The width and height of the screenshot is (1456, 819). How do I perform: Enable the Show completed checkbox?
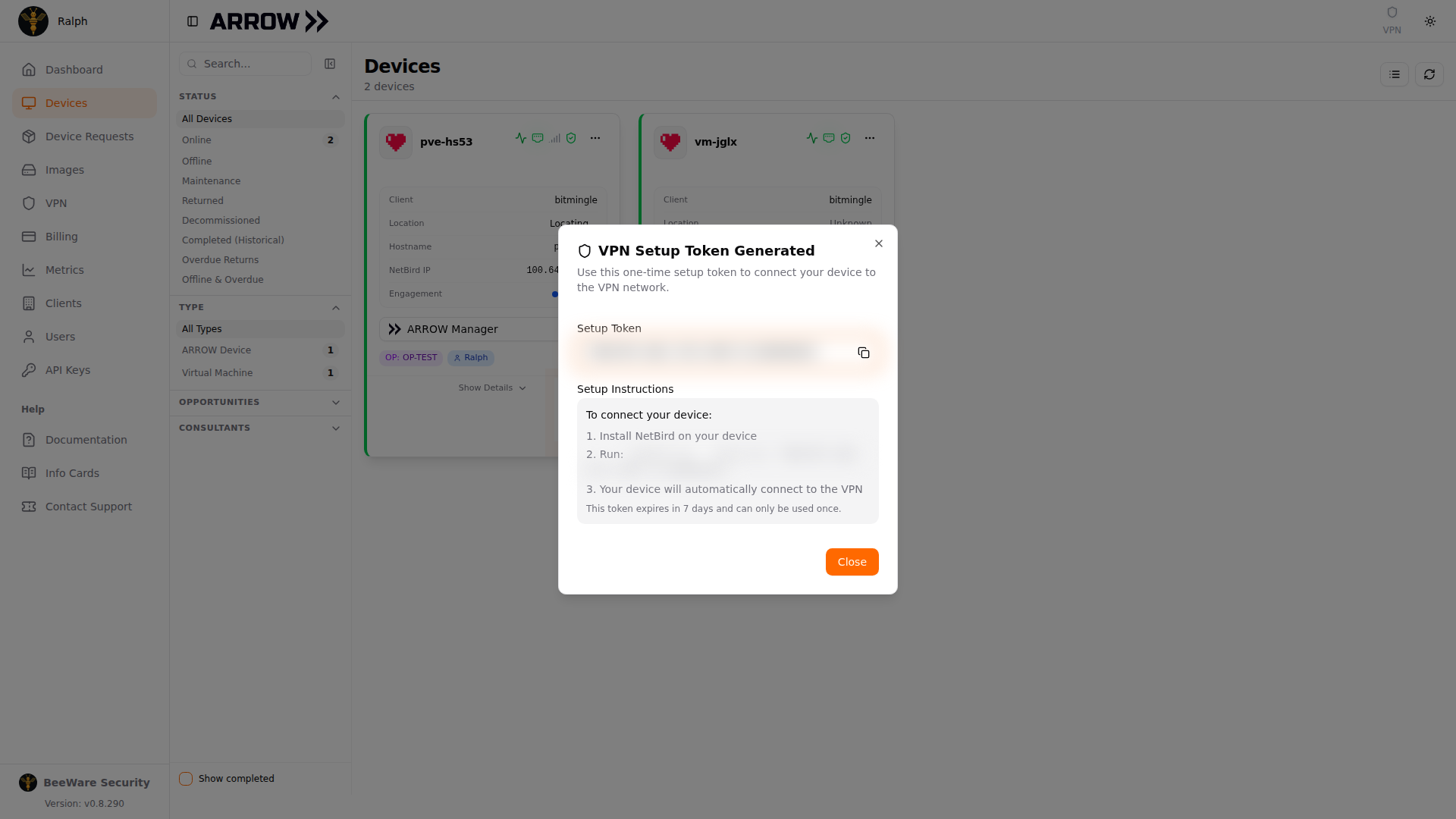click(186, 779)
